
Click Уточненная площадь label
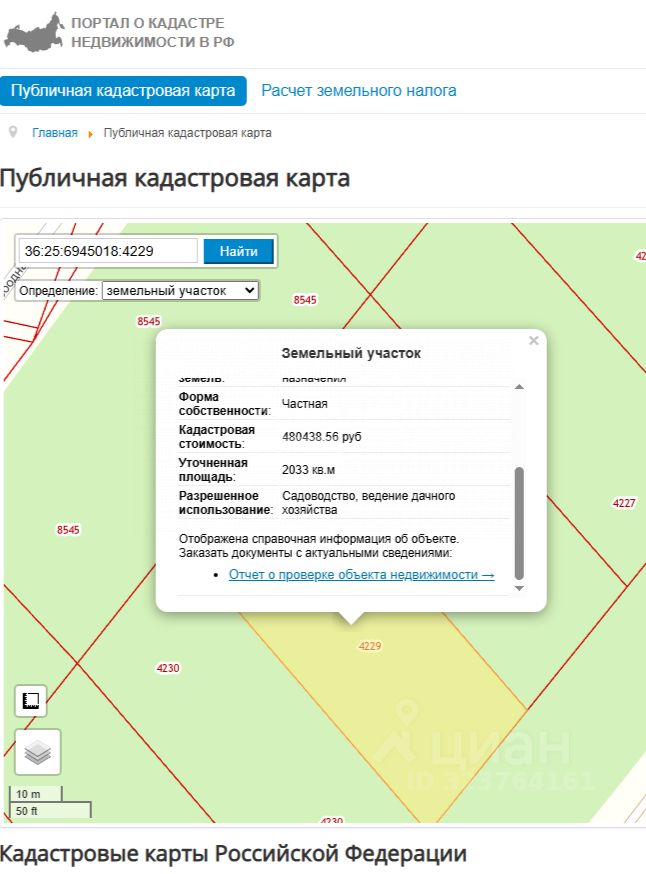tap(213, 470)
